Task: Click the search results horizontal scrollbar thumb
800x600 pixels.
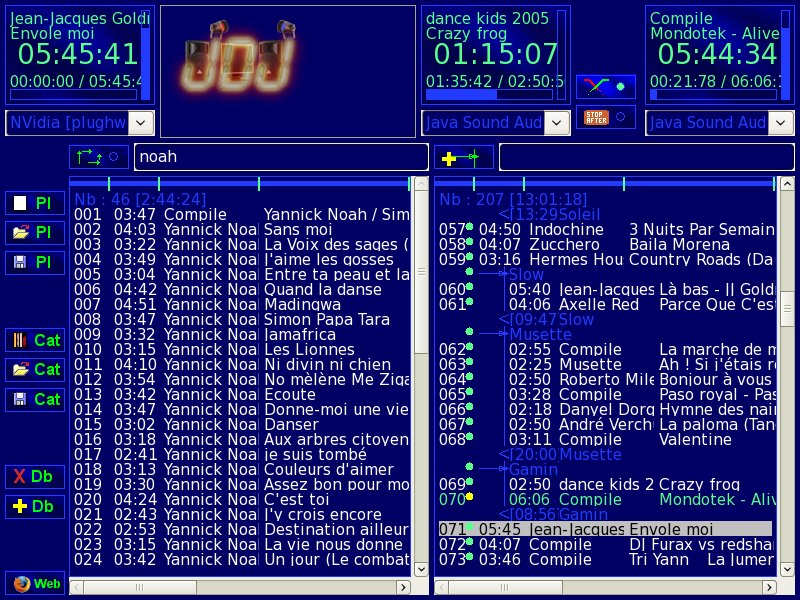Action: (x=139, y=587)
